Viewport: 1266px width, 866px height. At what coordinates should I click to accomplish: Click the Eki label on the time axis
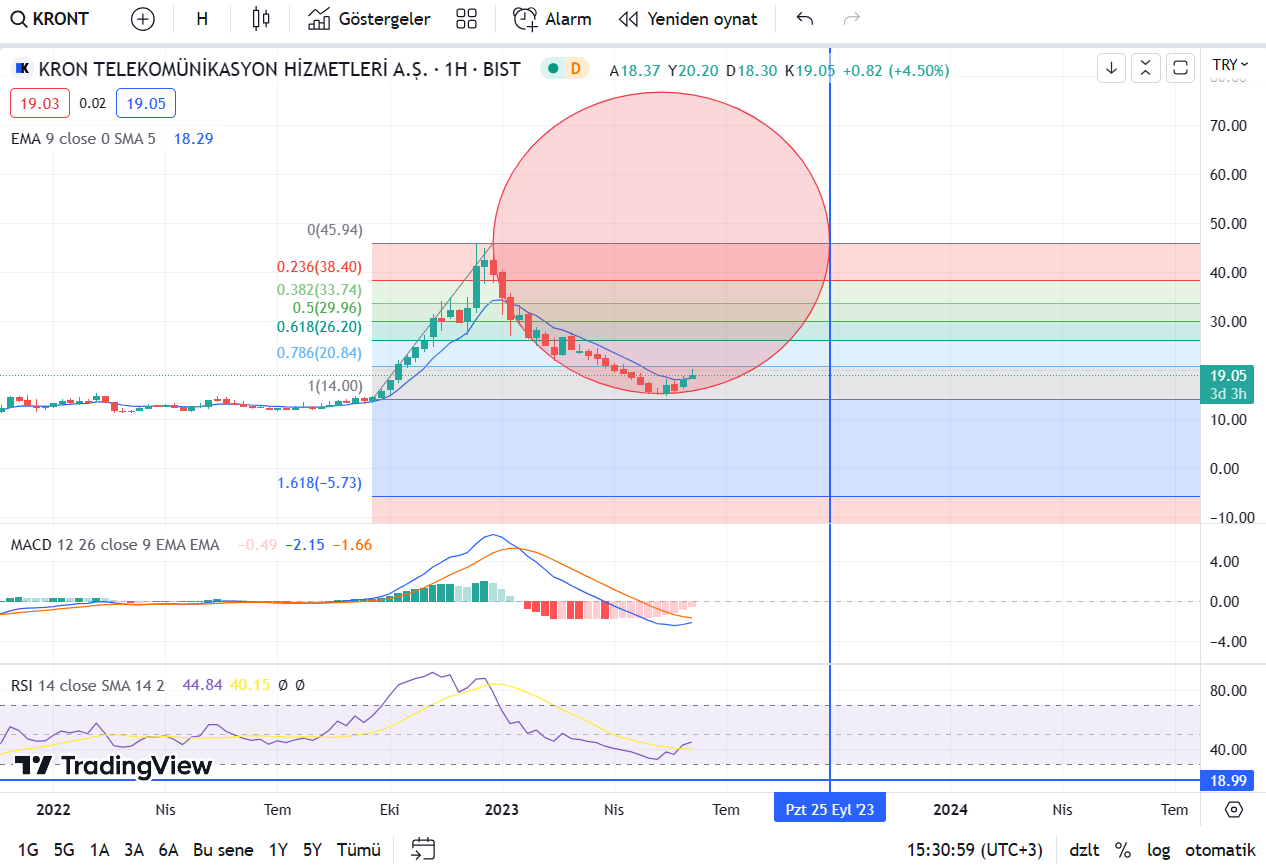pos(390,809)
